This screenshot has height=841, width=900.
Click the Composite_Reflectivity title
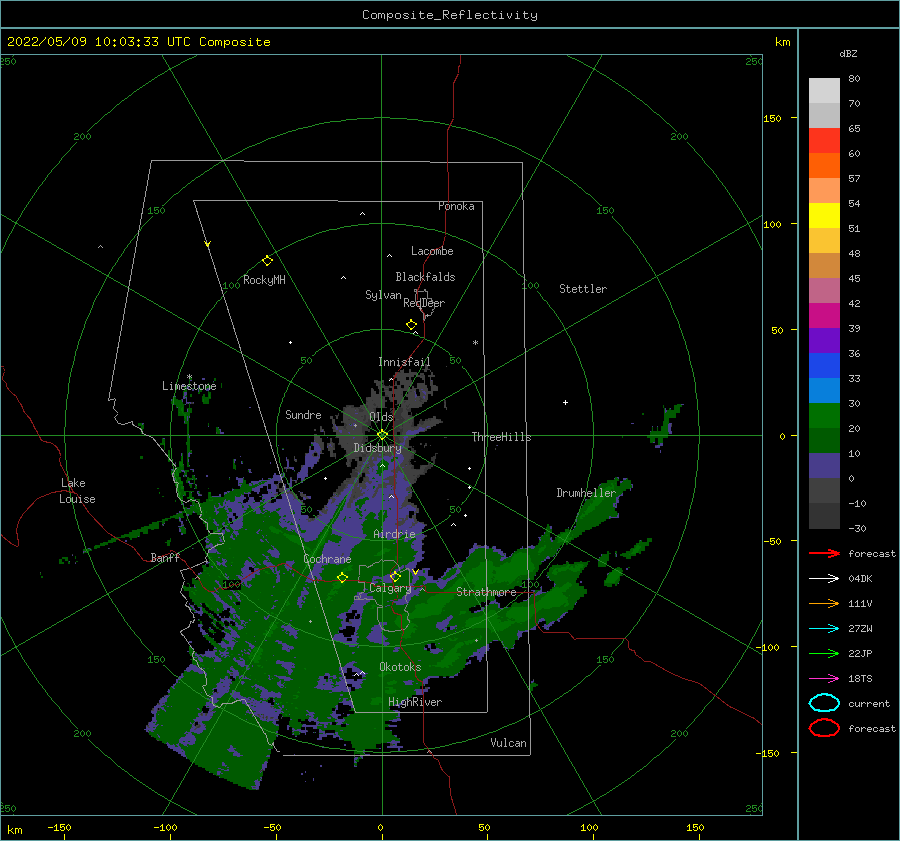point(450,15)
